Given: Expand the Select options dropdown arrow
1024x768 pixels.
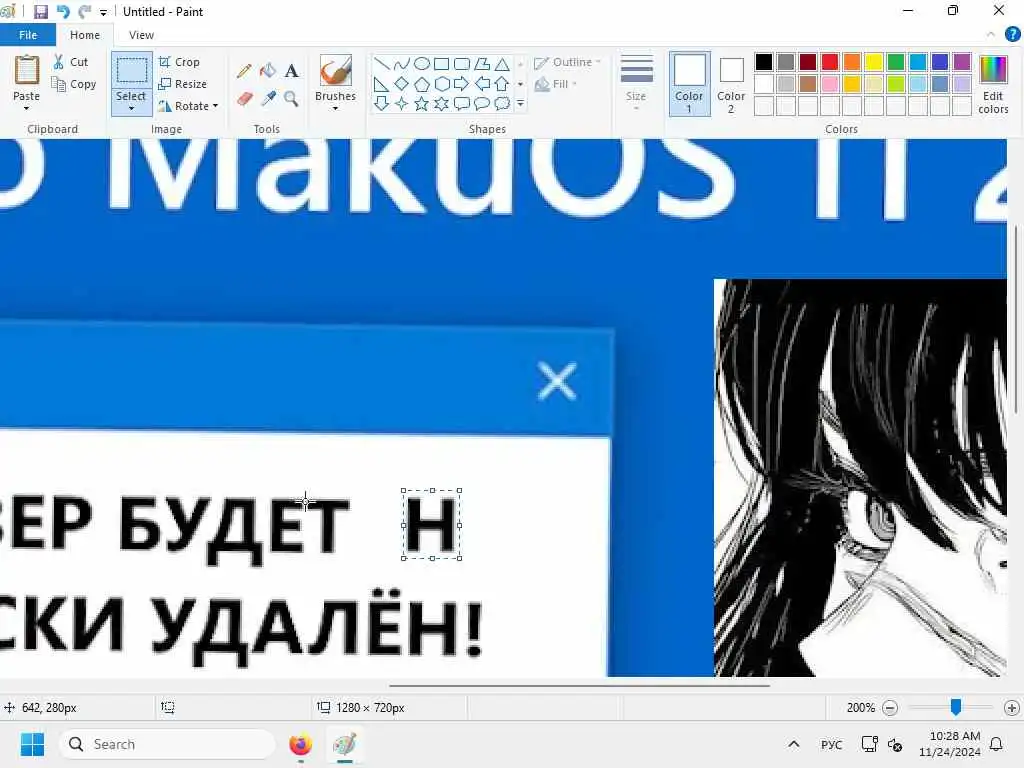Looking at the screenshot, I should 131,108.
